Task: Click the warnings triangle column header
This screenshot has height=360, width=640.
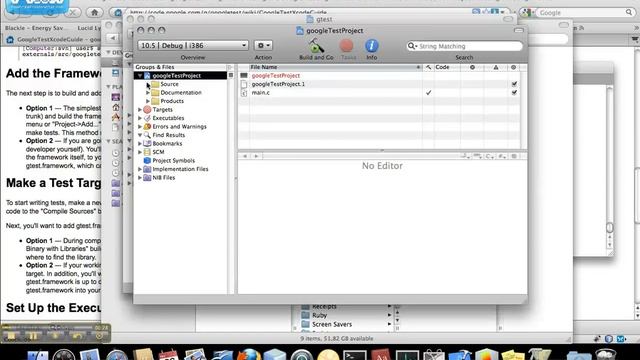Action: coord(496,67)
